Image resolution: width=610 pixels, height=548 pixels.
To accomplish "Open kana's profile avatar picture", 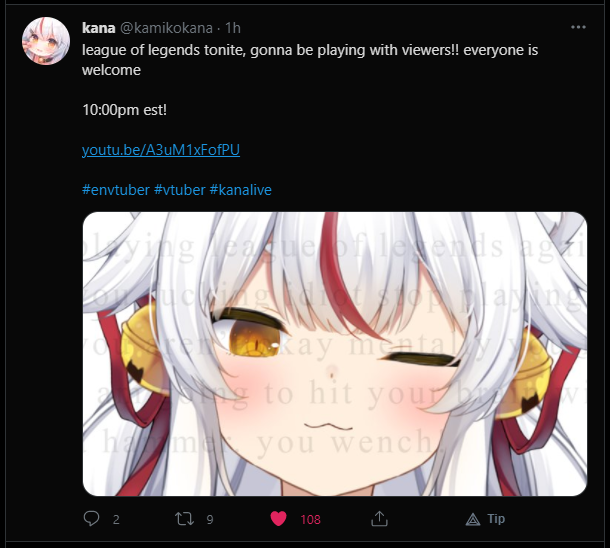I will [x=46, y=41].
